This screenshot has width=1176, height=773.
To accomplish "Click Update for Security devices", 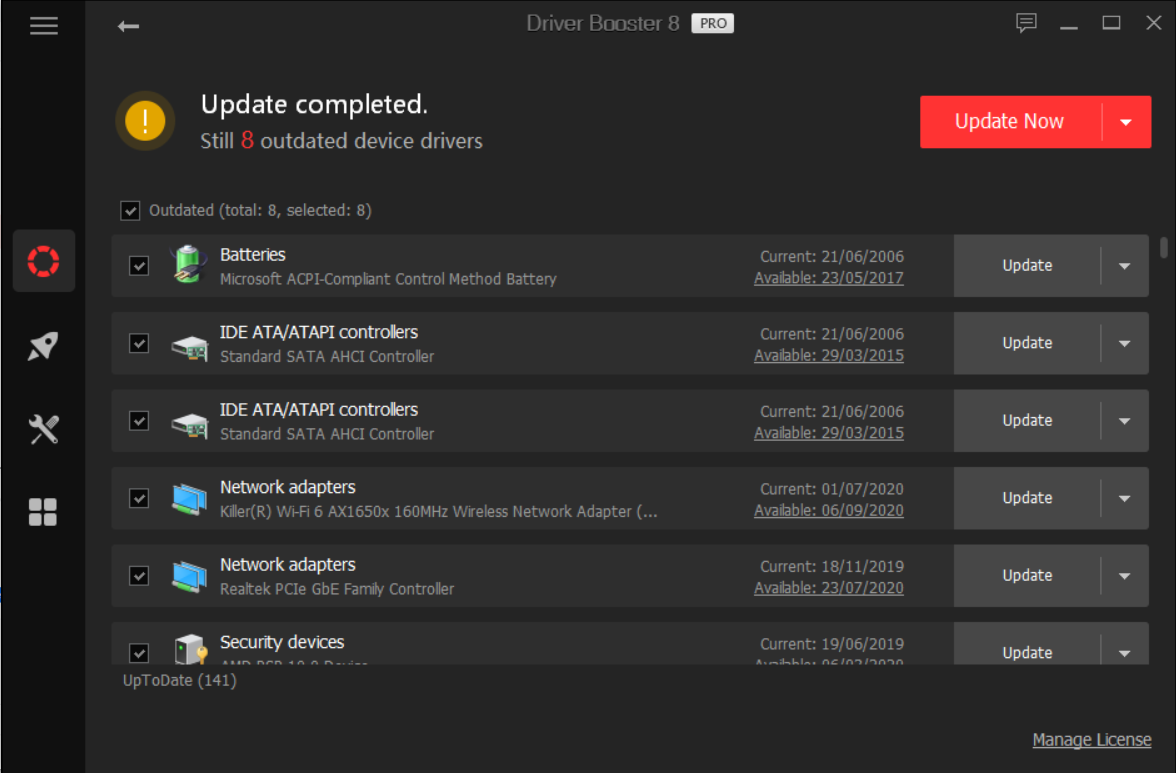I will click(1027, 651).
